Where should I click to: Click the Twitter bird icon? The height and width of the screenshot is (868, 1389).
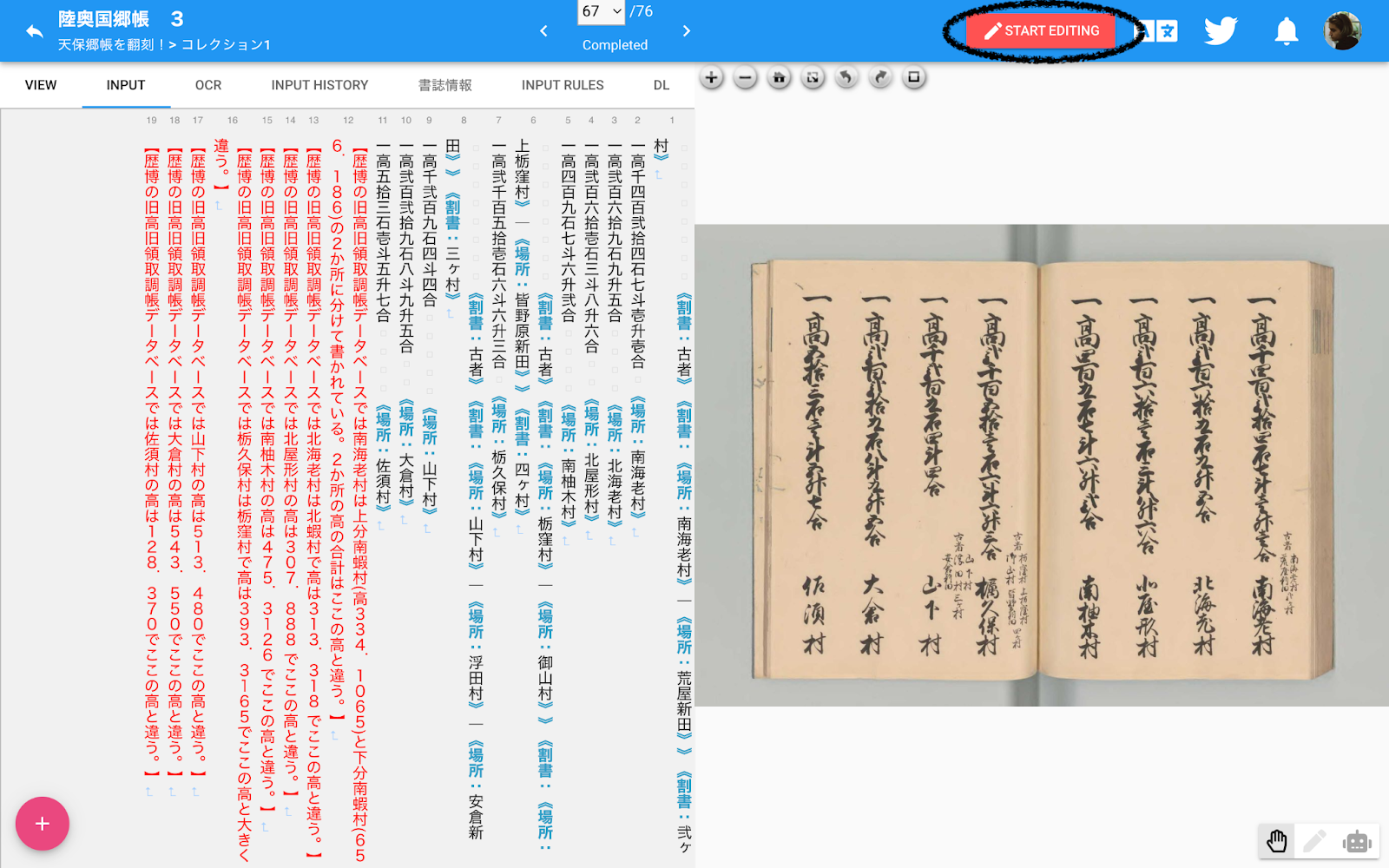pos(1221,31)
